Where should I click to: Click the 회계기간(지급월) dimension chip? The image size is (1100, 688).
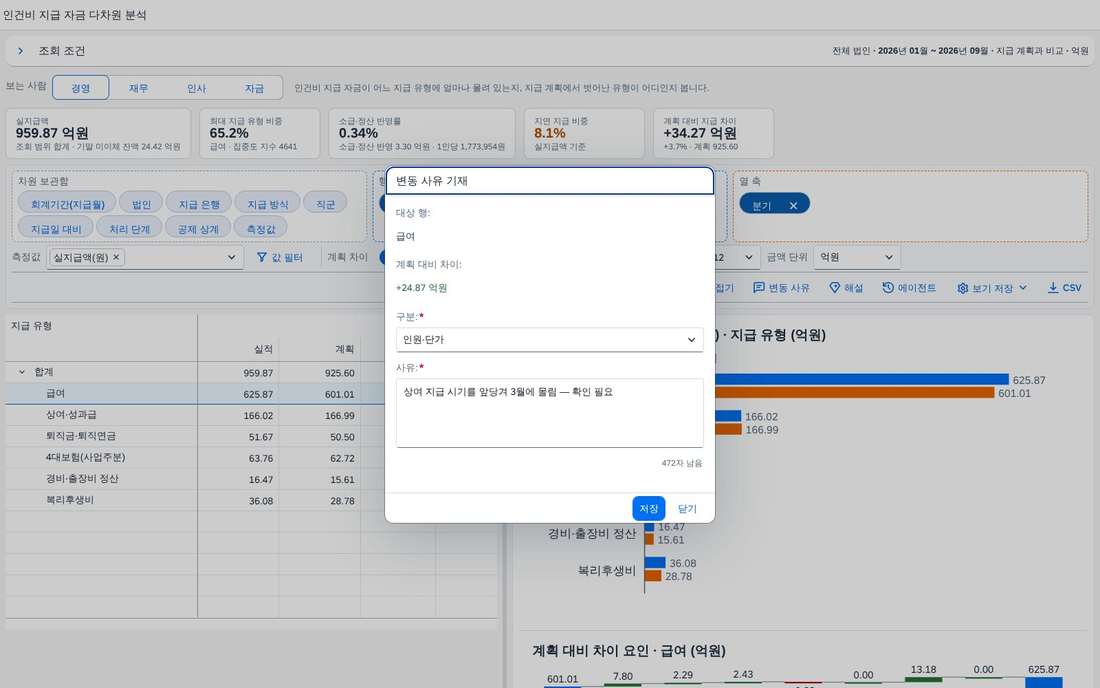click(x=67, y=204)
